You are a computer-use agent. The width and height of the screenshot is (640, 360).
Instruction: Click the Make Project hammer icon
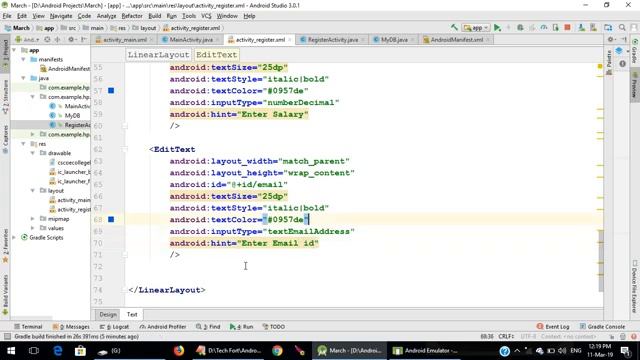454,27
